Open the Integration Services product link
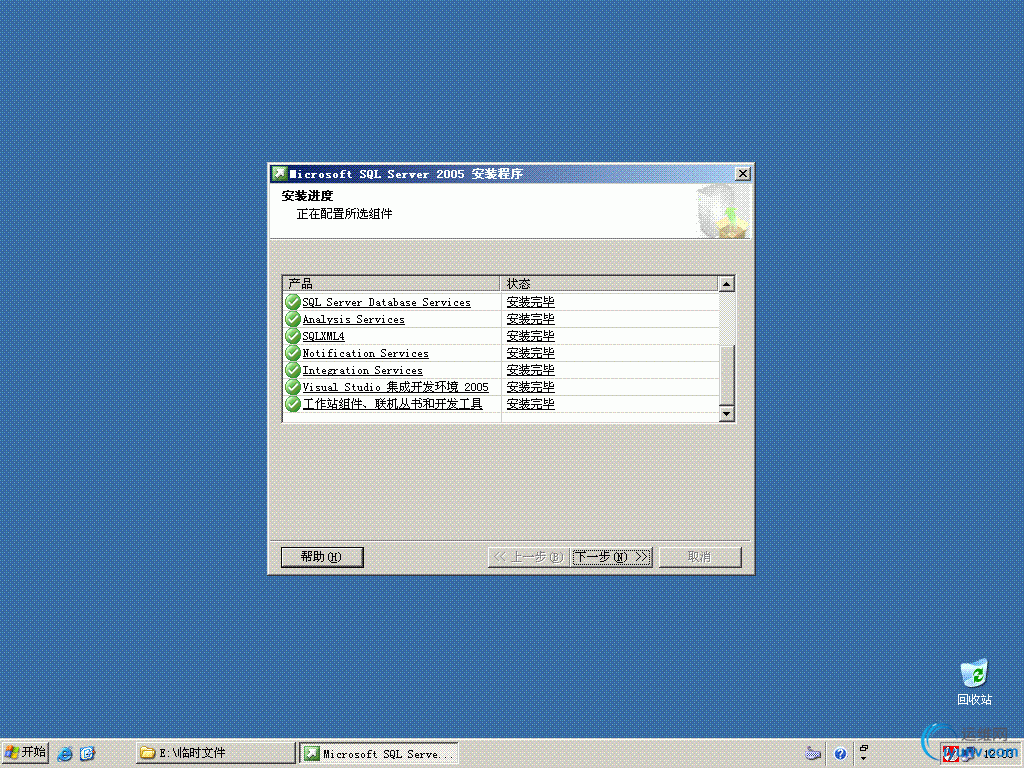Screen dimensions: 1024x768 [362, 370]
